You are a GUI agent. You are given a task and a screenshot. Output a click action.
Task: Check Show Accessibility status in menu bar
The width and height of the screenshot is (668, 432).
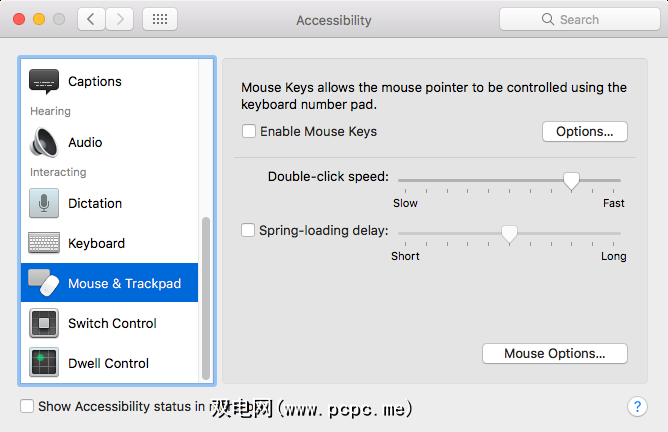click(28, 406)
